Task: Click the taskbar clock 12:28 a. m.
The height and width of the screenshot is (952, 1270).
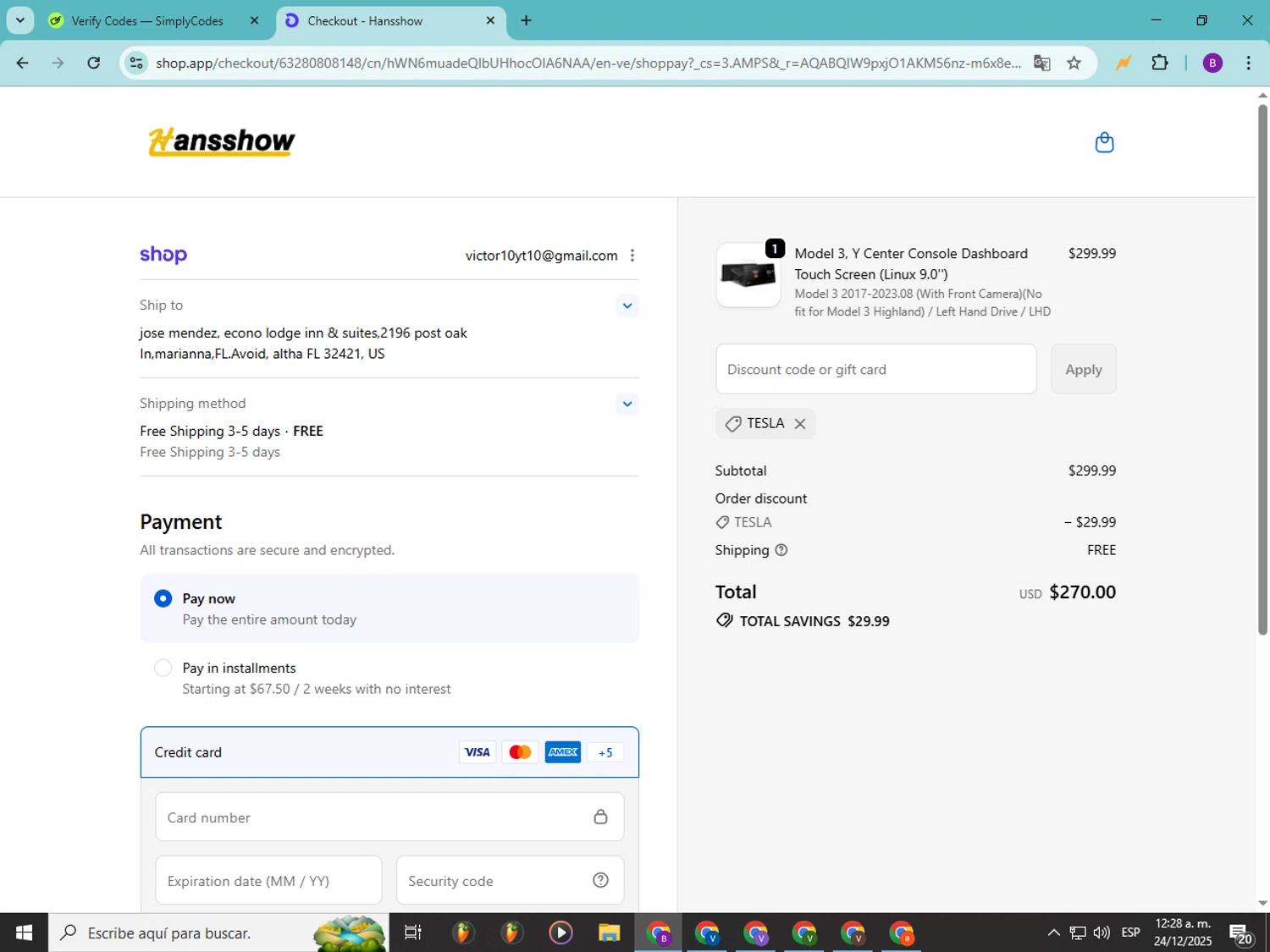Action: coord(1183,933)
